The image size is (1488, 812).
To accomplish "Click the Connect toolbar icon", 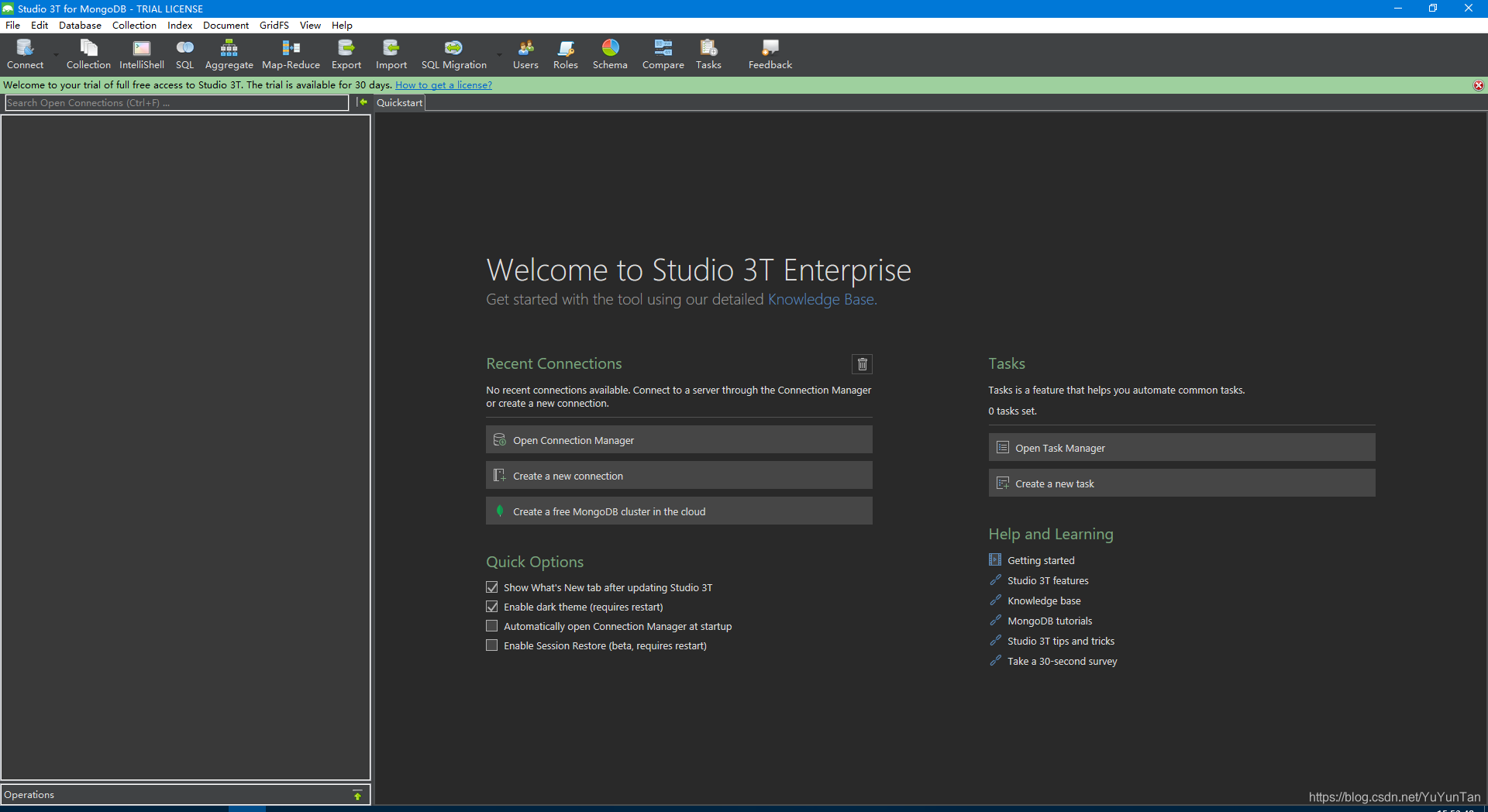I will pos(25,54).
